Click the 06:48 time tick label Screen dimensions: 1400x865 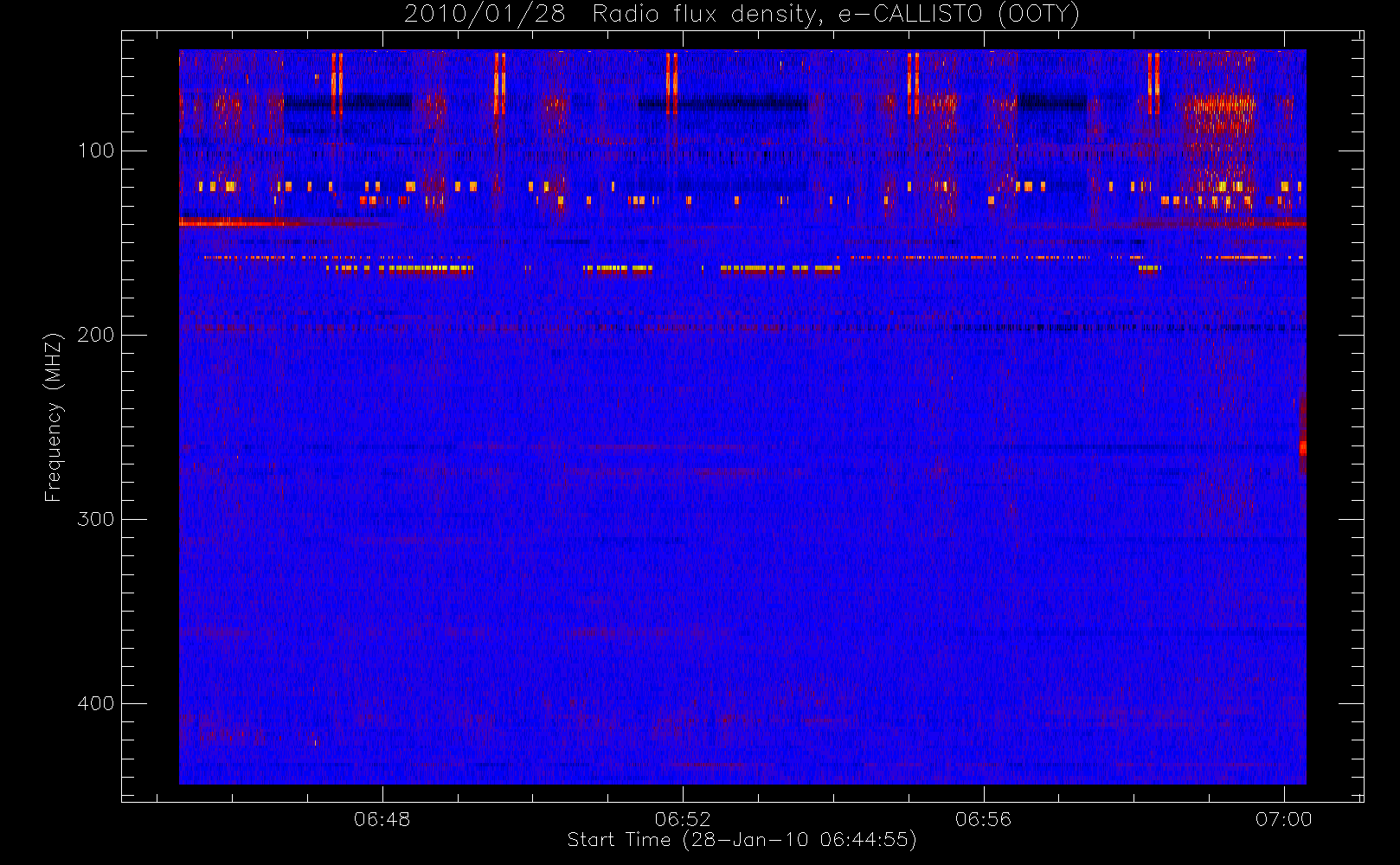click(x=382, y=819)
